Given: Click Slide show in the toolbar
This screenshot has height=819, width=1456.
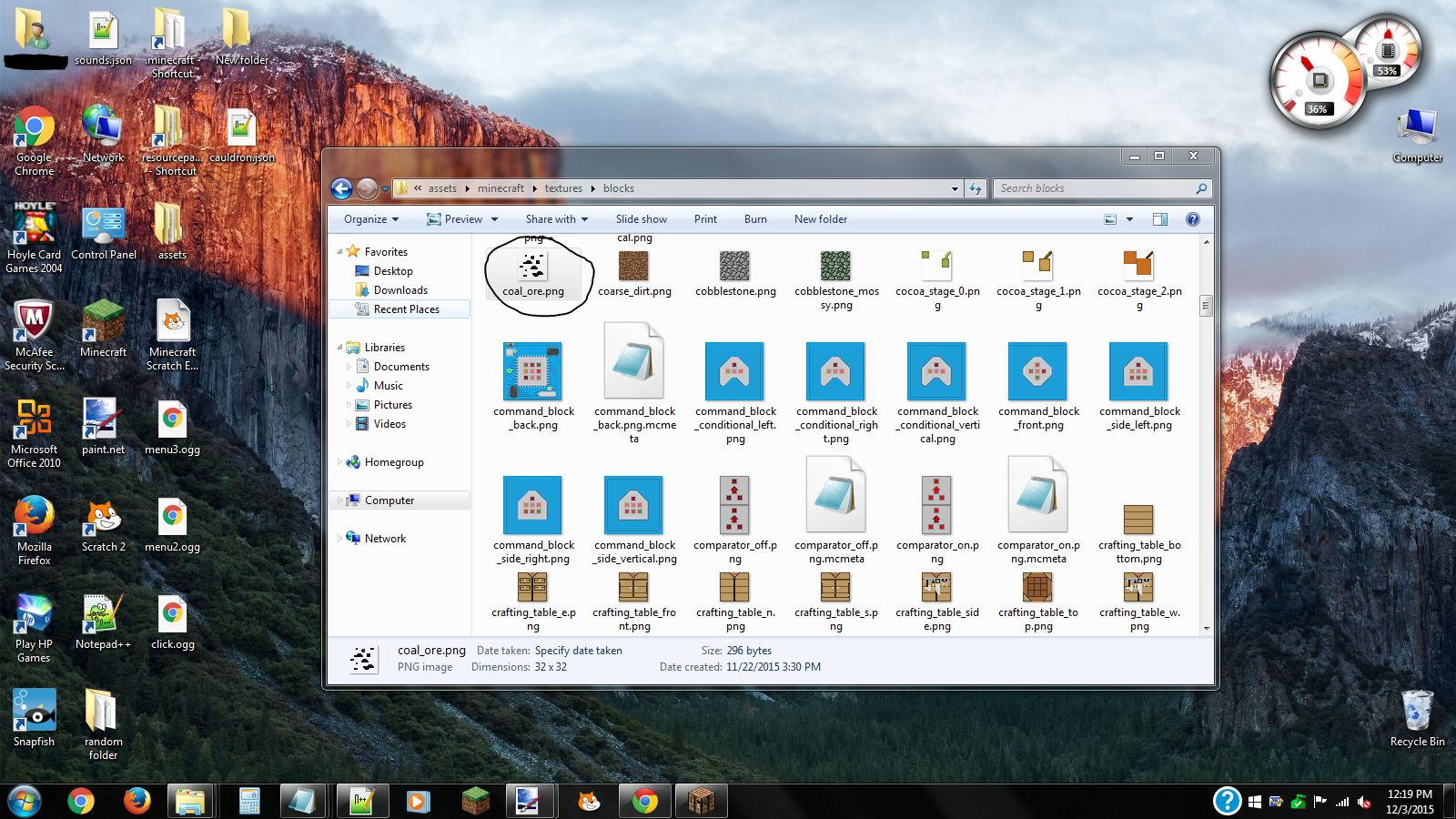Looking at the screenshot, I should tap(641, 219).
